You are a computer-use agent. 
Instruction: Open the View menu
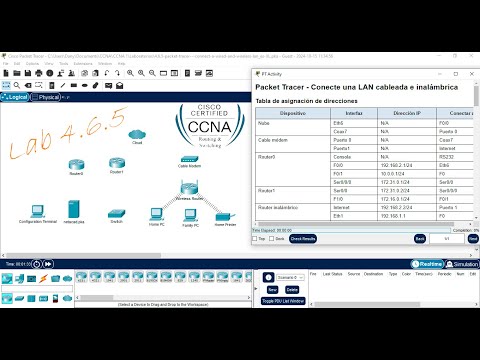pos(49,63)
